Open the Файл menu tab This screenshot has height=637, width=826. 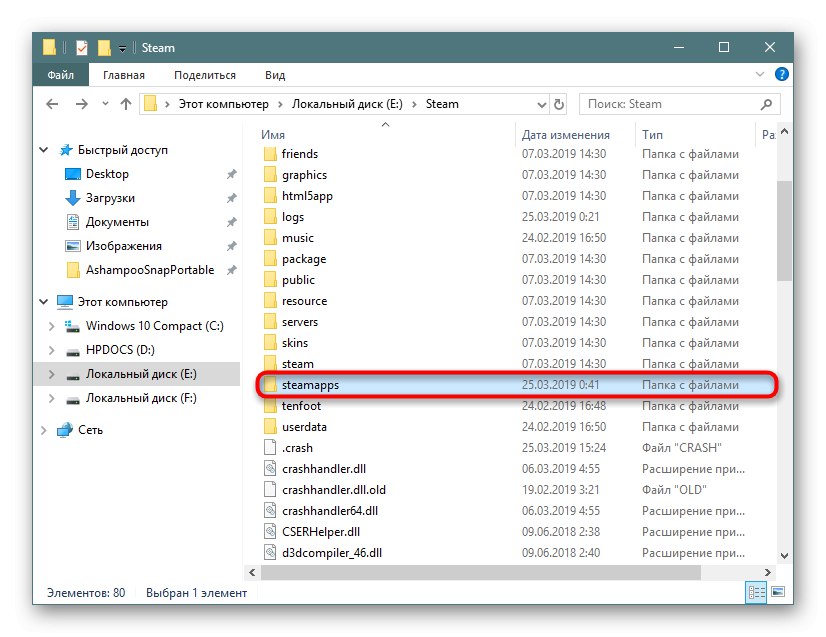click(61, 75)
